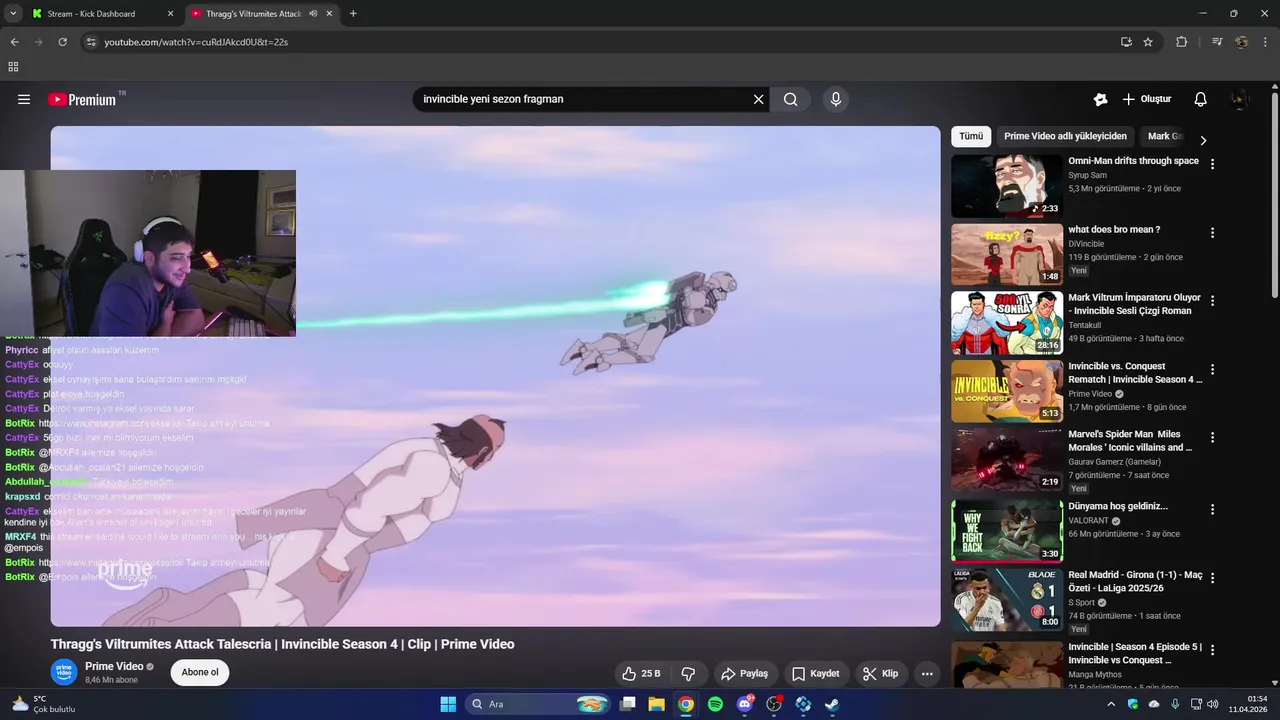
Task: Open Discord from the taskbar
Action: coord(745,704)
